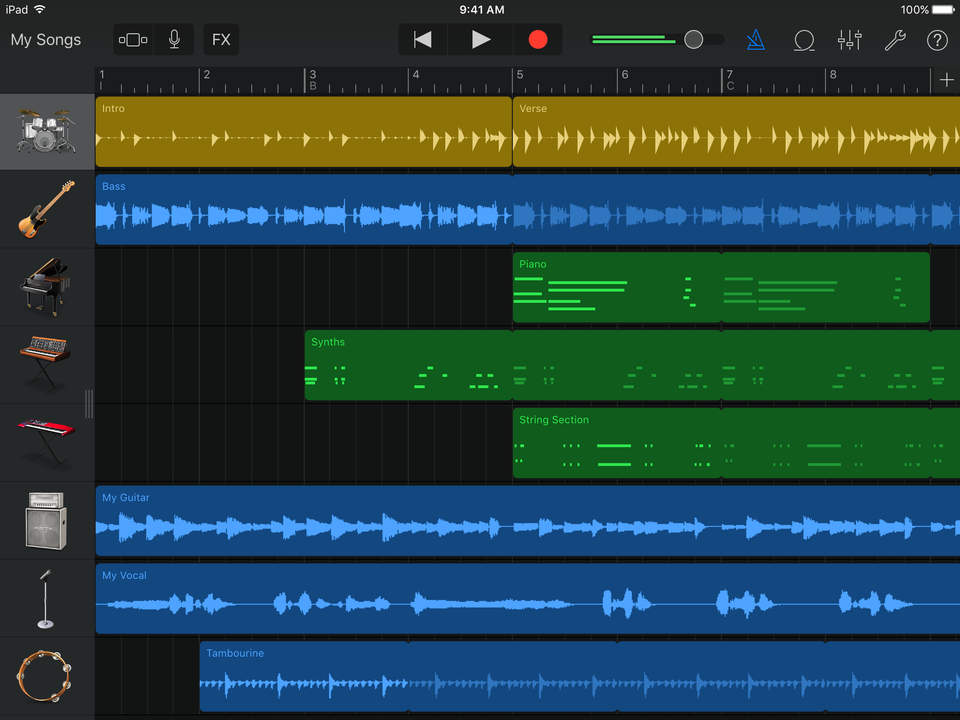Go back to My Songs
Image resolution: width=960 pixels, height=720 pixels.
click(x=45, y=40)
